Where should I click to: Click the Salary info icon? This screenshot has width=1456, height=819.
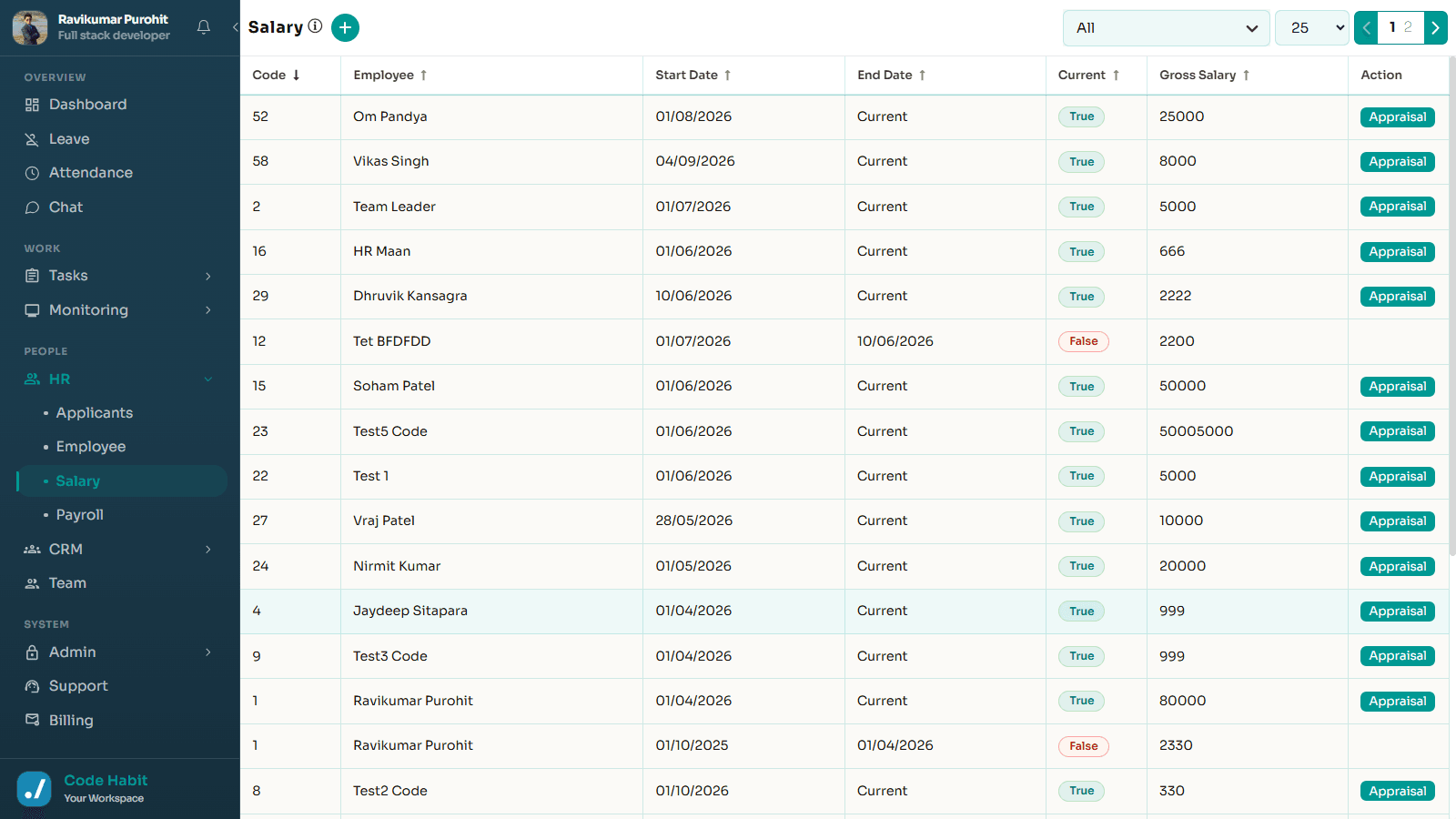tap(315, 26)
